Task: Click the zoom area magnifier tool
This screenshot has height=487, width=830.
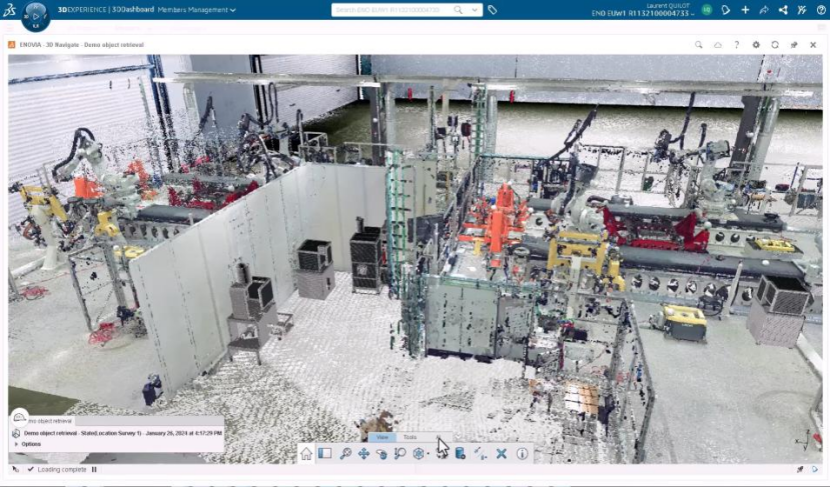Action: [400, 454]
